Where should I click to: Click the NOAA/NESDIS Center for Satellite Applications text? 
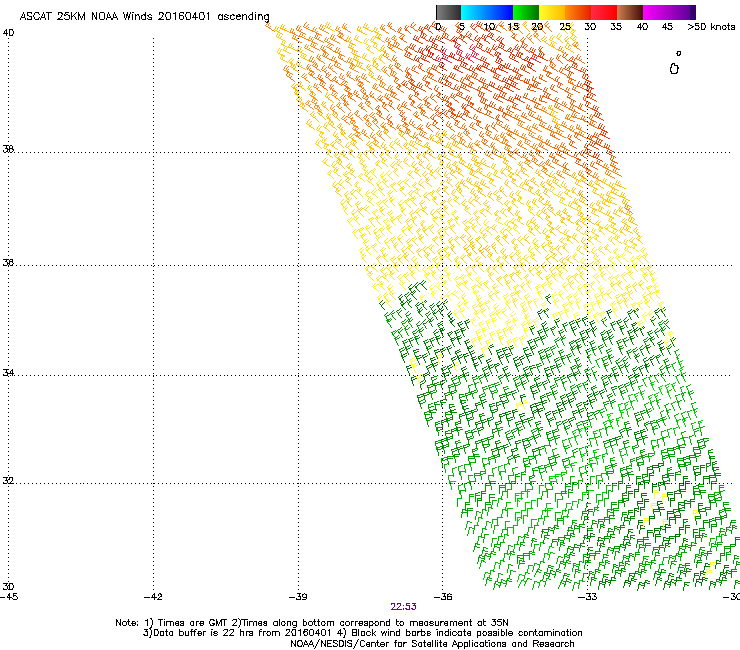pos(432,644)
